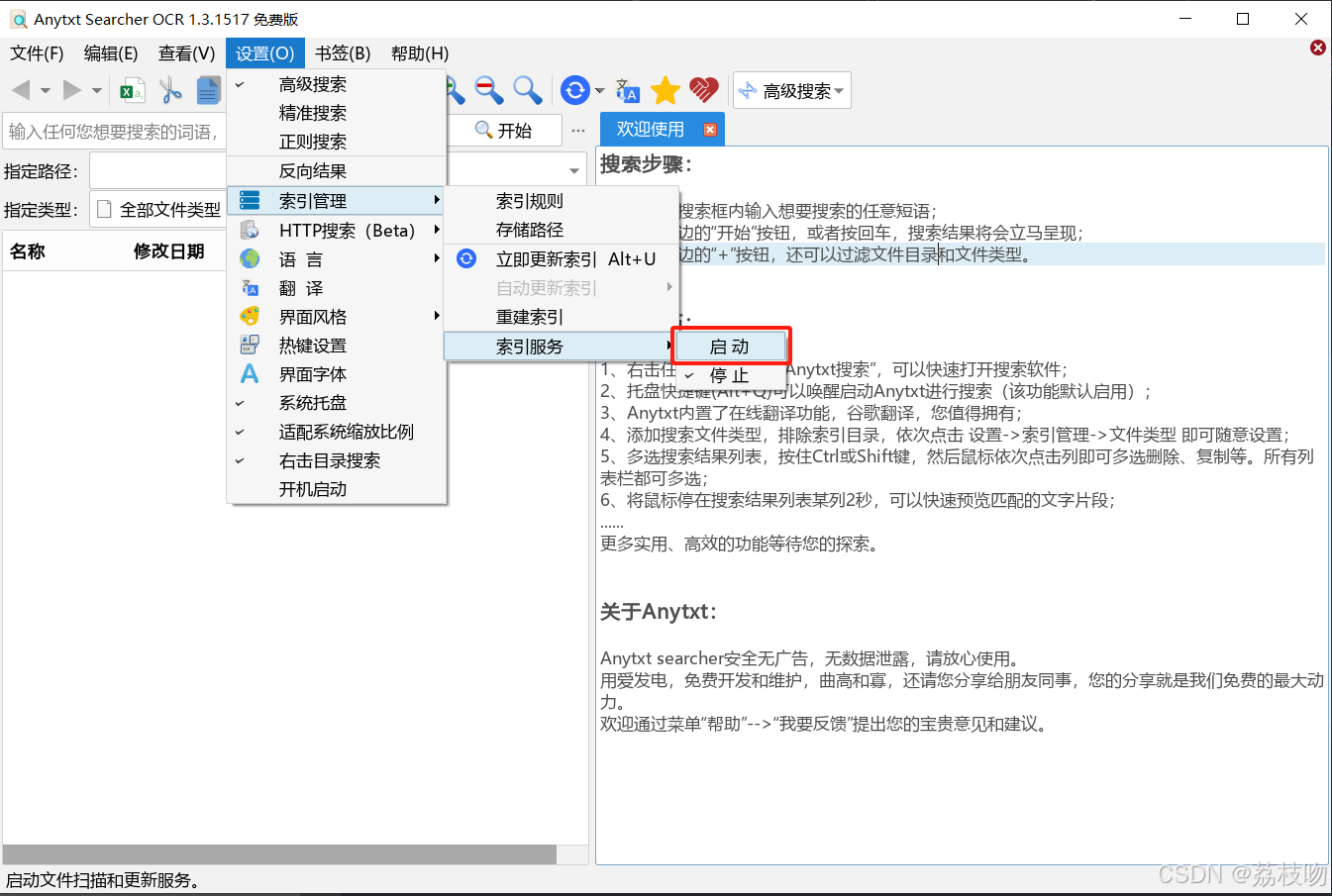Click the 界面风格 palette icon
Viewport: 1332px width, 896px height.
click(250, 316)
